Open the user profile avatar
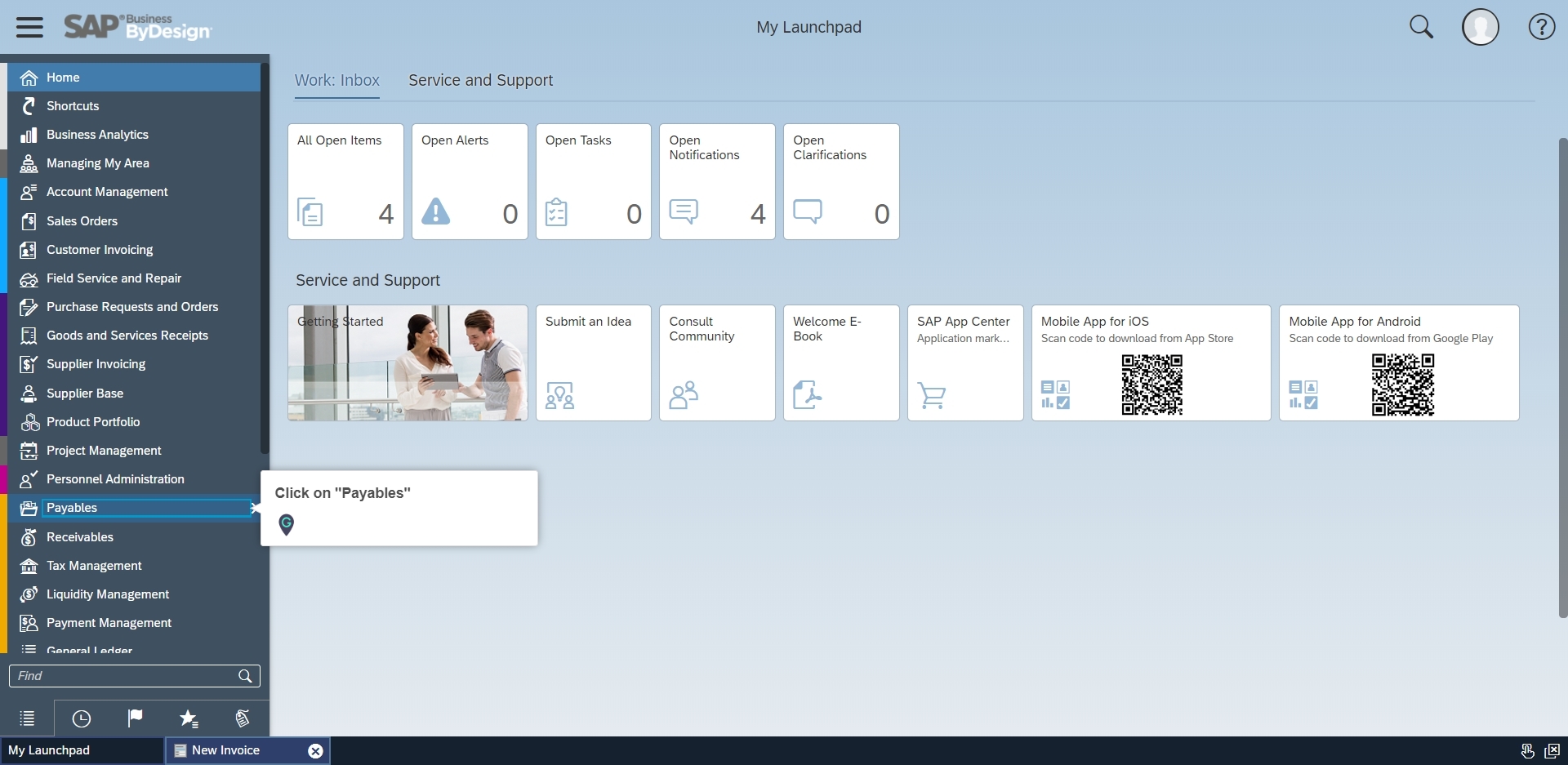 pos(1480,27)
